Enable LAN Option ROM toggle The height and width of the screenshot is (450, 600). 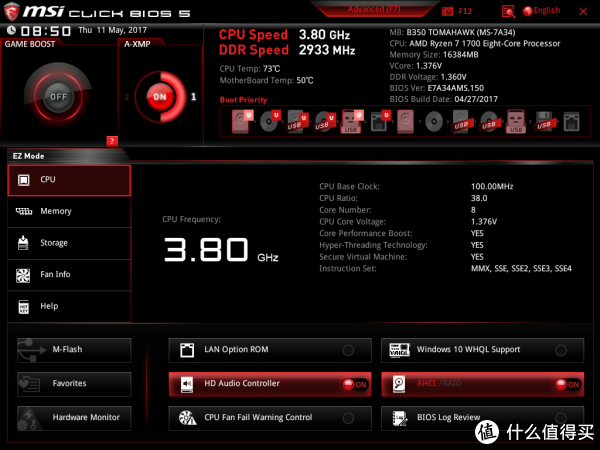(348, 350)
